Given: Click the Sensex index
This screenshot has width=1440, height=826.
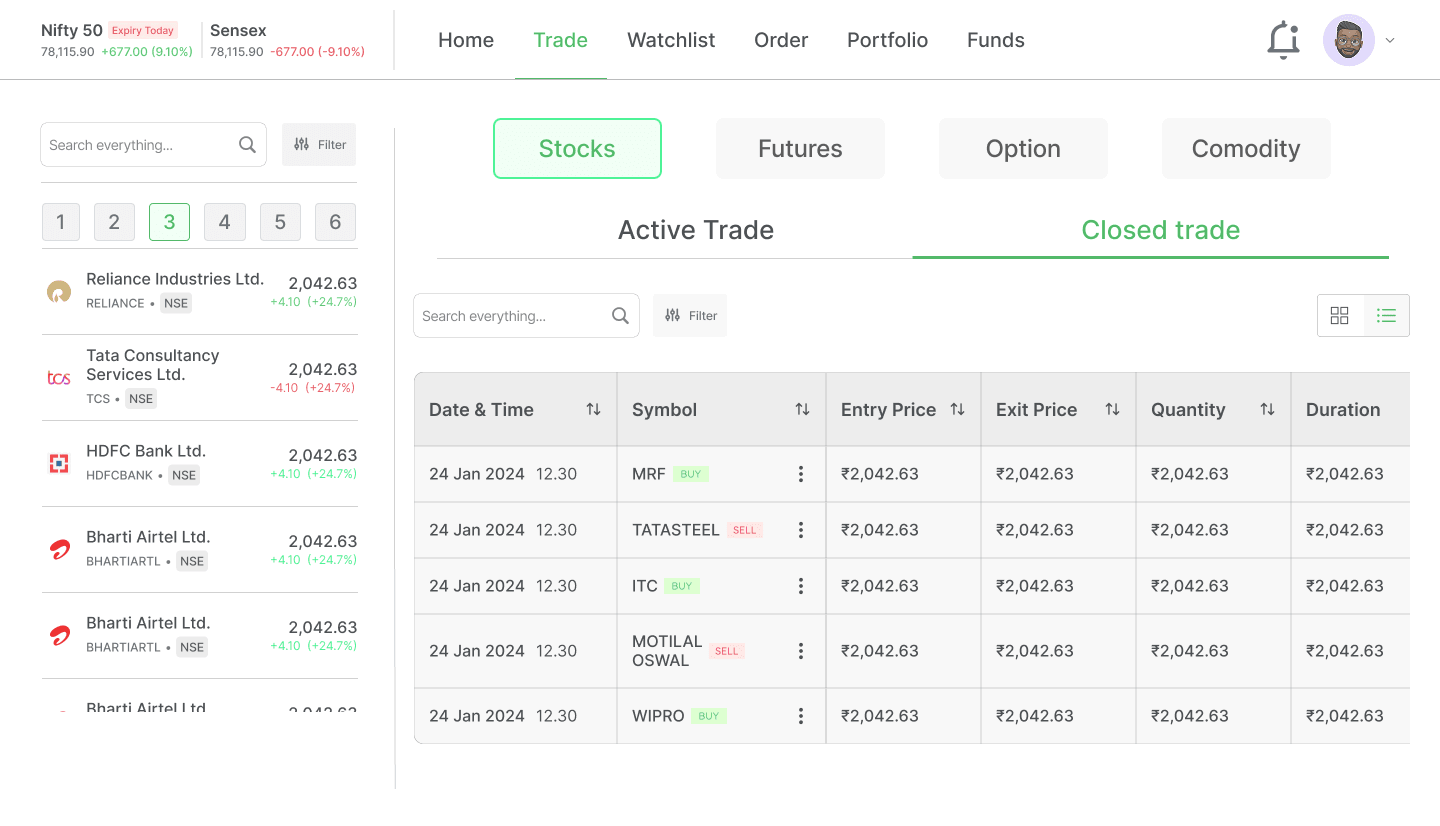Looking at the screenshot, I should click(x=238, y=30).
